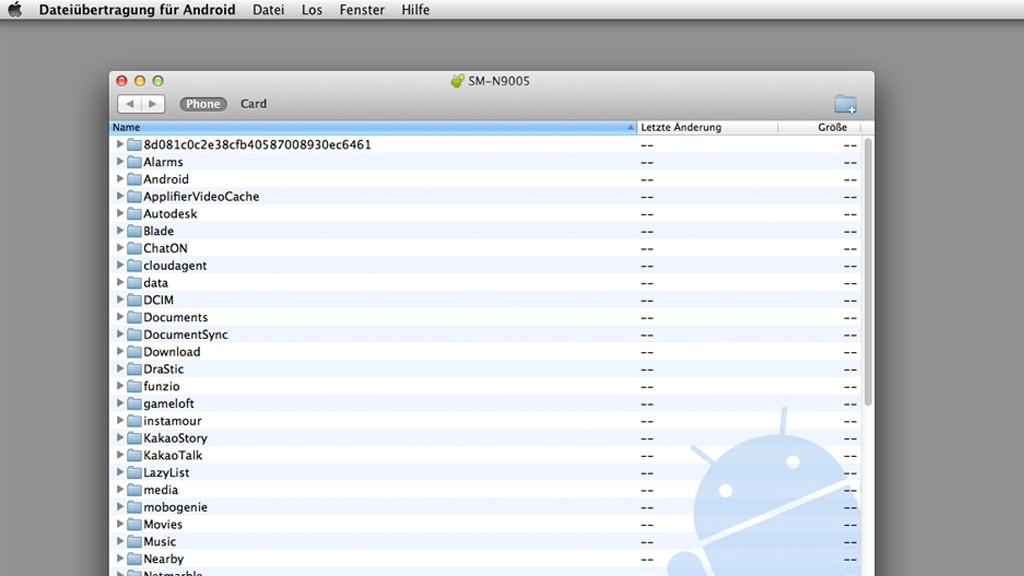Viewport: 1024px width, 576px height.
Task: Expand the Autodesk folder
Action: (x=120, y=214)
